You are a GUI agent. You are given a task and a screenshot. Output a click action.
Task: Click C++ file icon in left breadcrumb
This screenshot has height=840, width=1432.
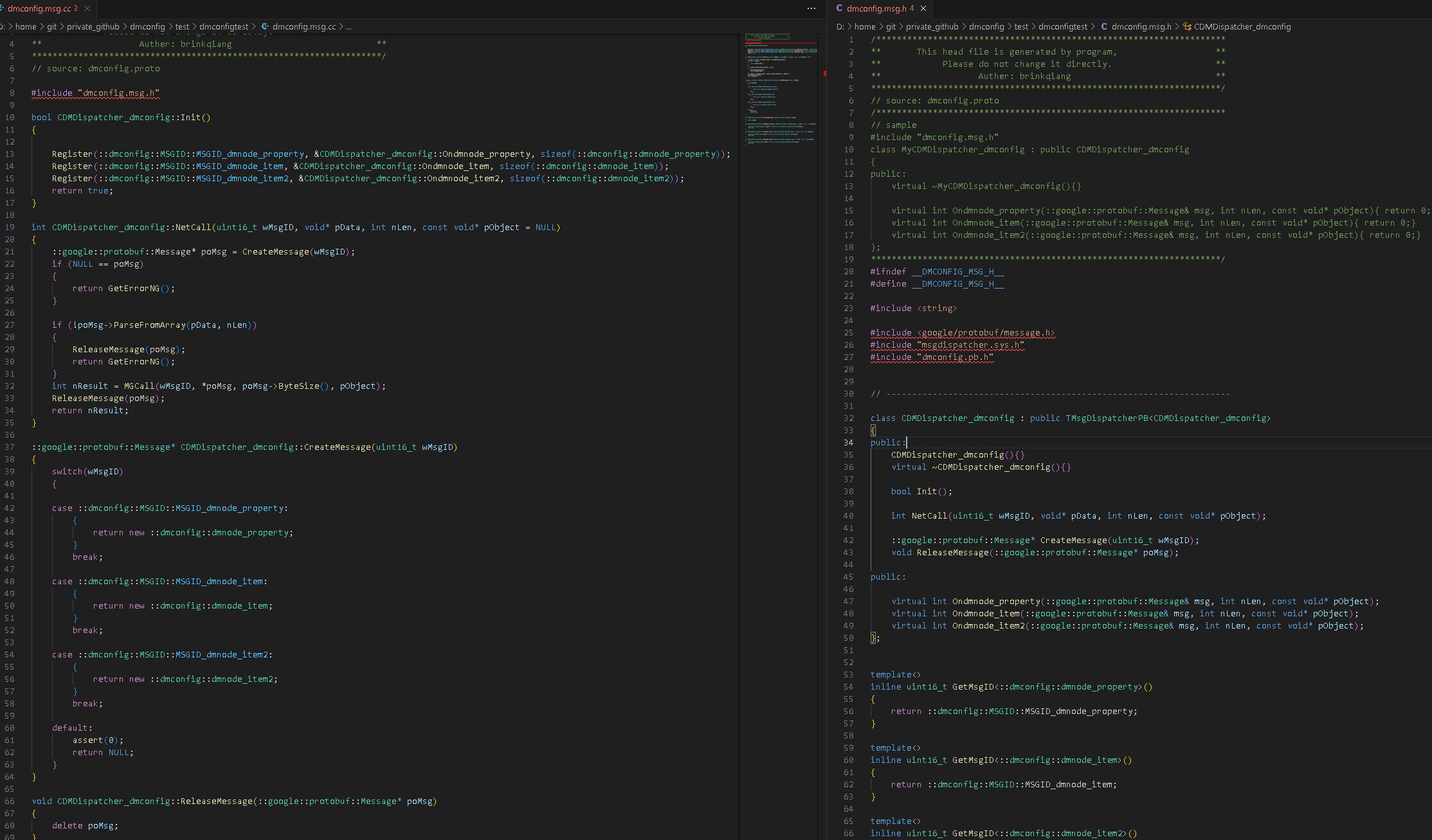pos(265,27)
